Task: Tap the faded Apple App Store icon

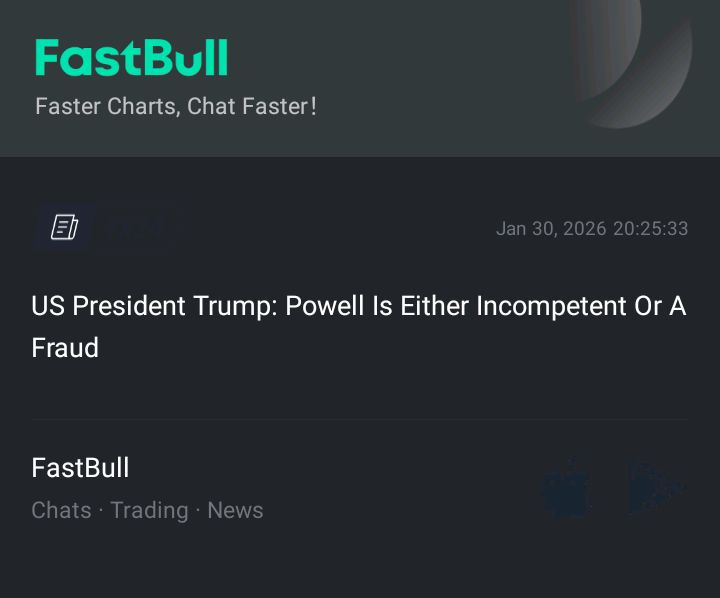Action: [x=566, y=487]
